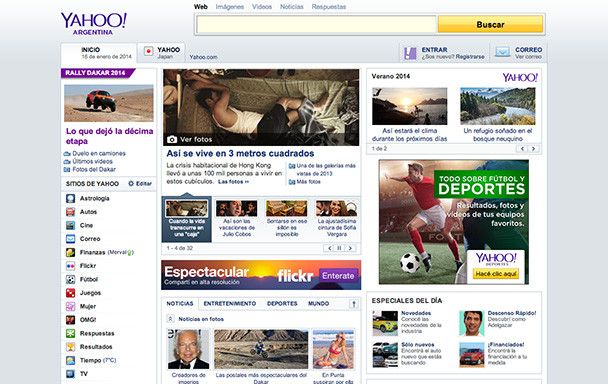
Task: Open the Descenso Rápido special
Action: point(512,313)
